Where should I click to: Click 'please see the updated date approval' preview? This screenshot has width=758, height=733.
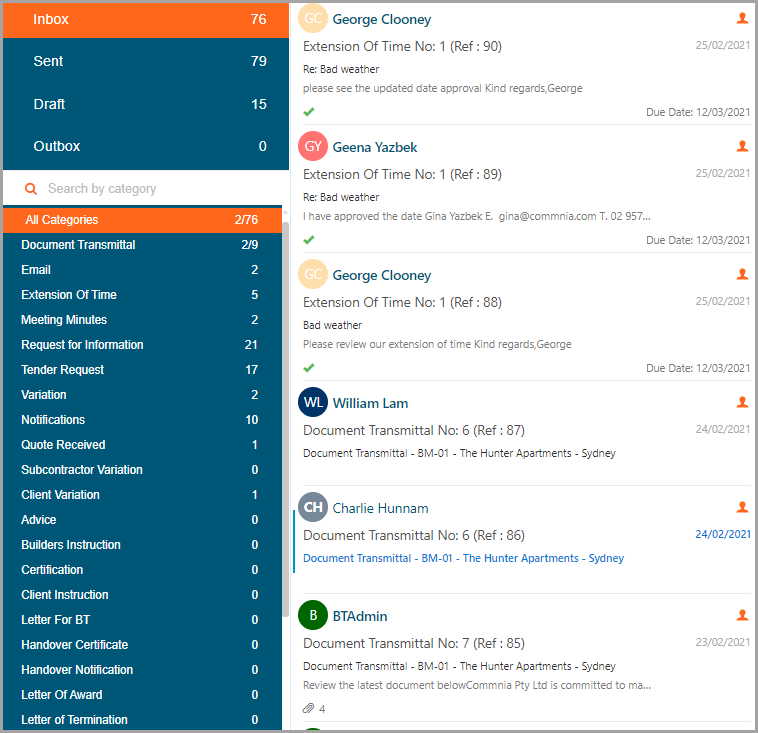coord(442,88)
